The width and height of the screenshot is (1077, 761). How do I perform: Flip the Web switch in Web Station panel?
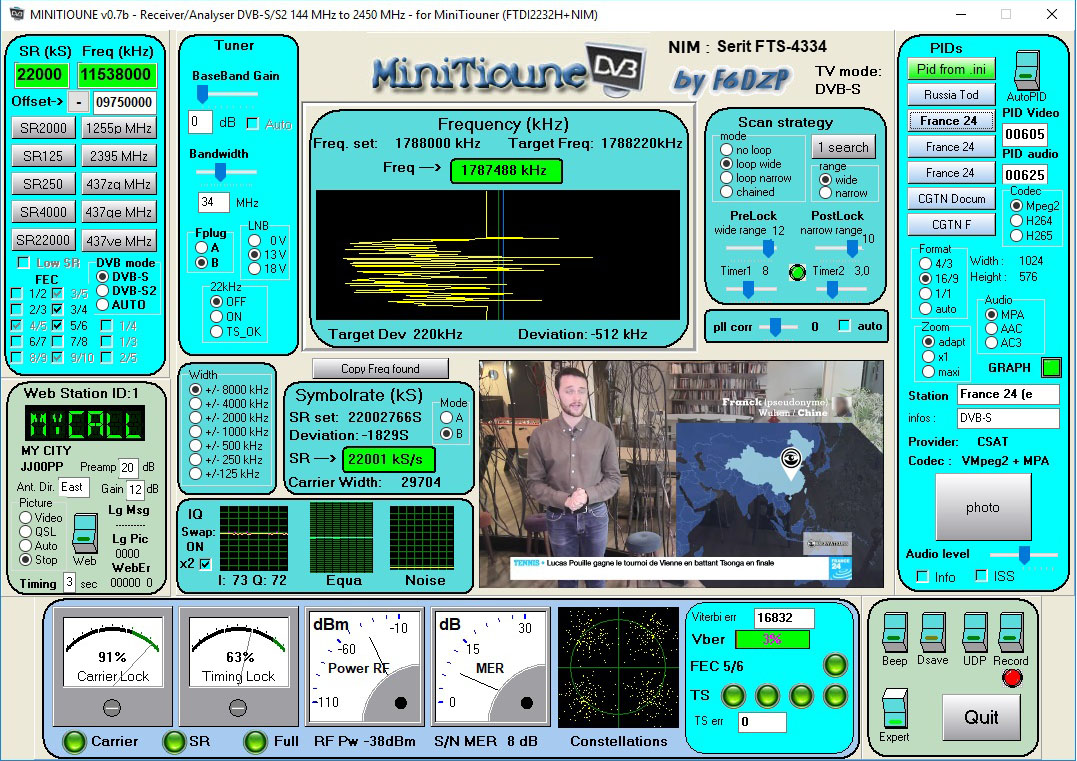tap(84, 534)
